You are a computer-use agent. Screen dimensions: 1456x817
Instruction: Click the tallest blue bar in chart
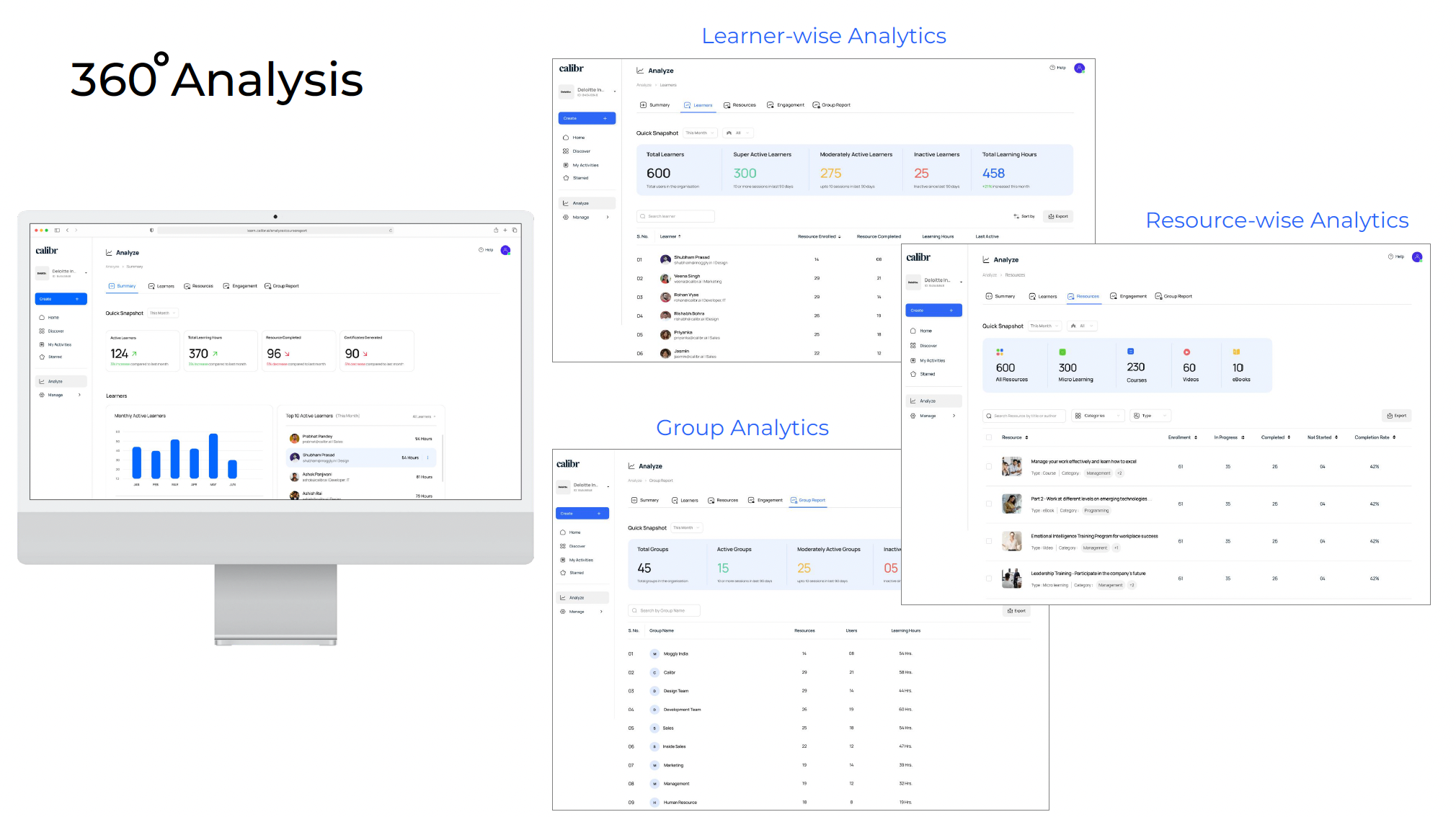point(213,455)
